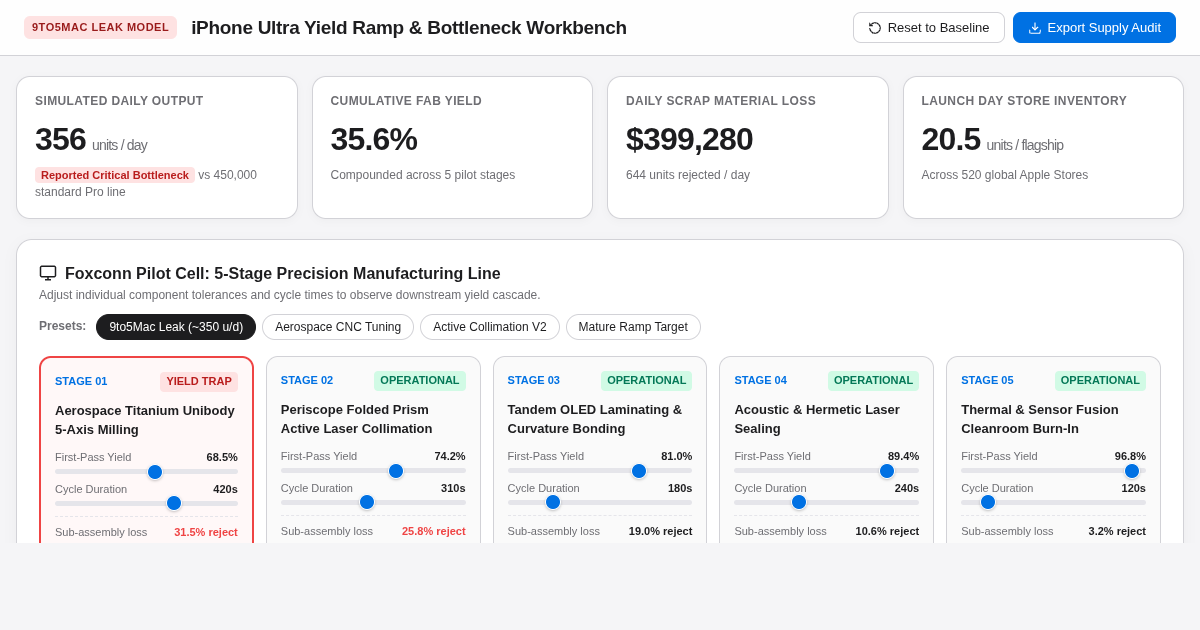
Task: Click the reset arrow icon in Reset to Baseline
Action: (x=875, y=28)
